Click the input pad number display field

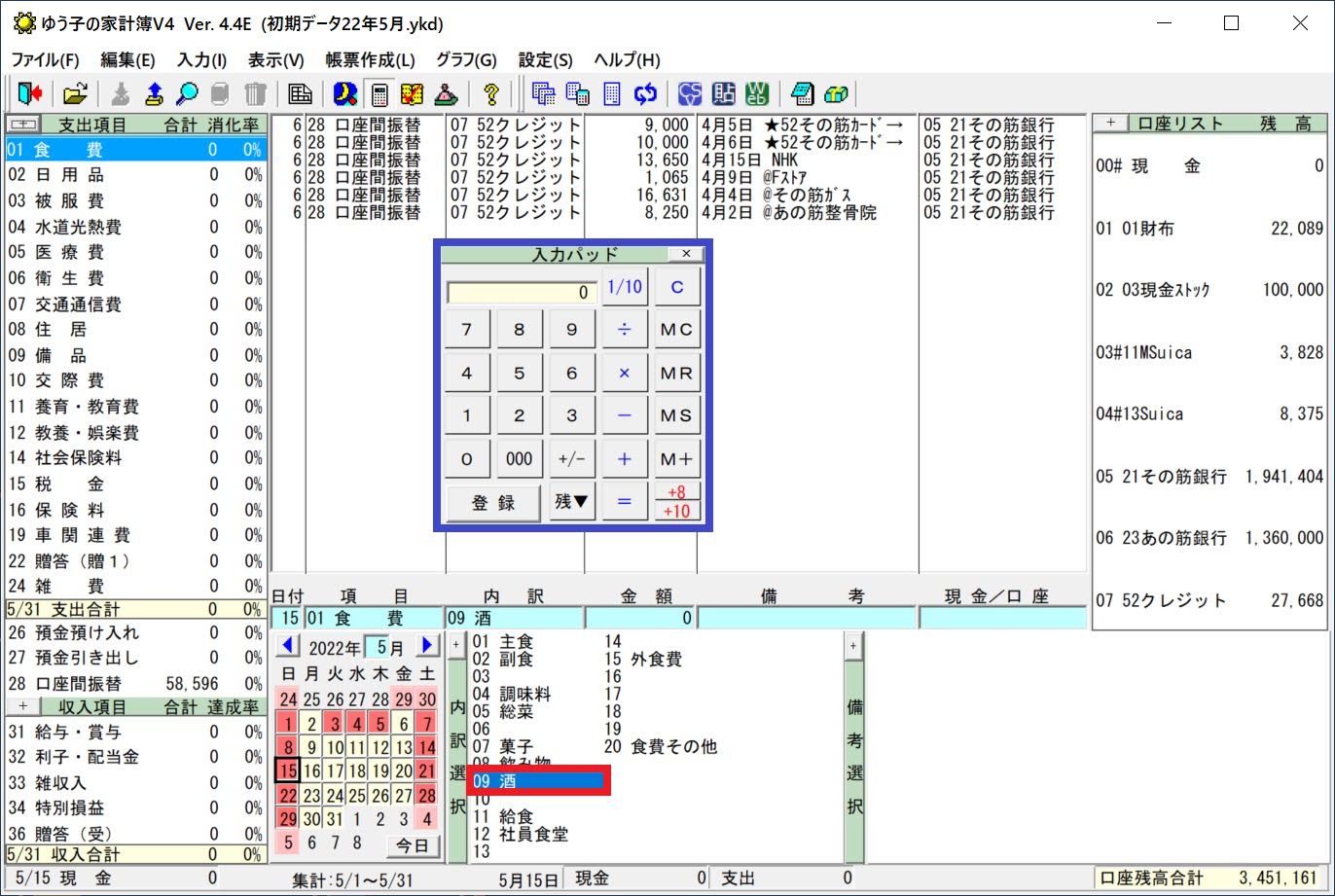pos(522,292)
